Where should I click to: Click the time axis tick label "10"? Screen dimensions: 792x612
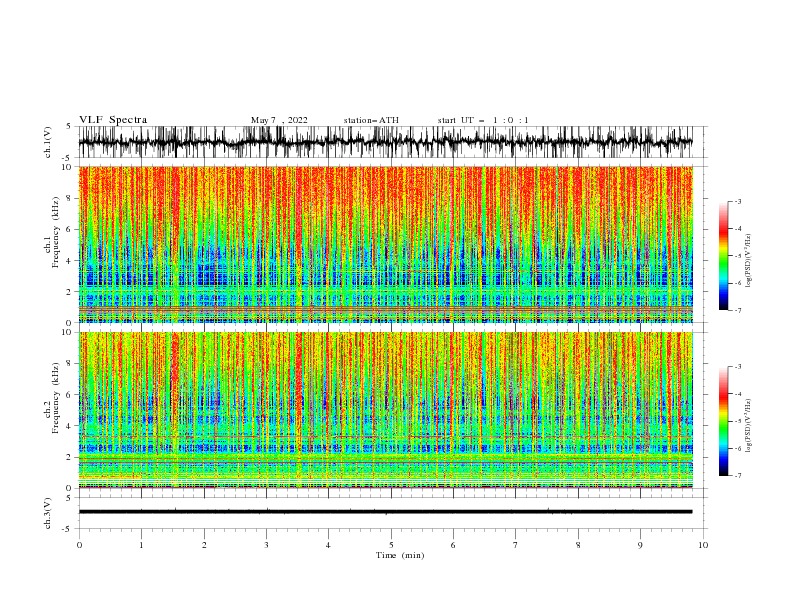coord(703,545)
